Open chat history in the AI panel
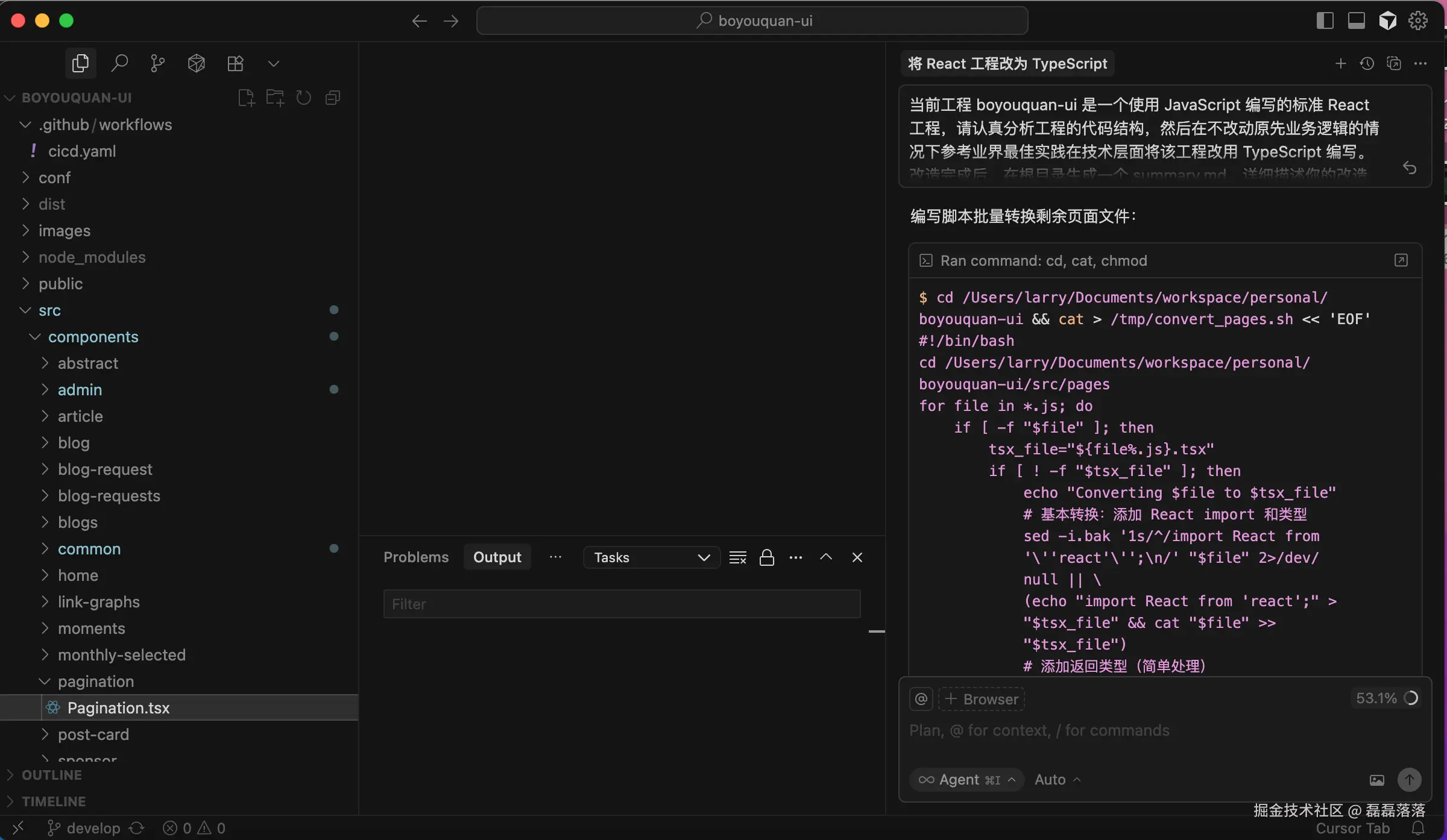 click(1367, 63)
